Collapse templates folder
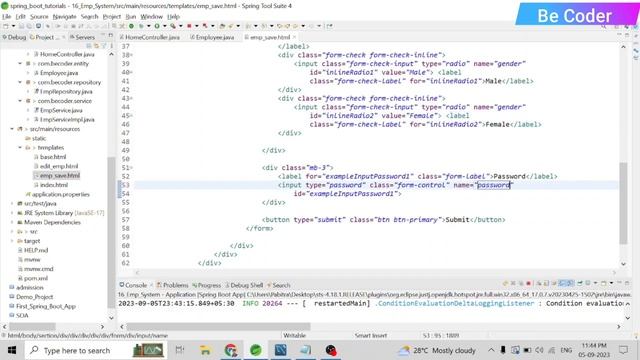The width and height of the screenshot is (640, 360). (x=20, y=147)
